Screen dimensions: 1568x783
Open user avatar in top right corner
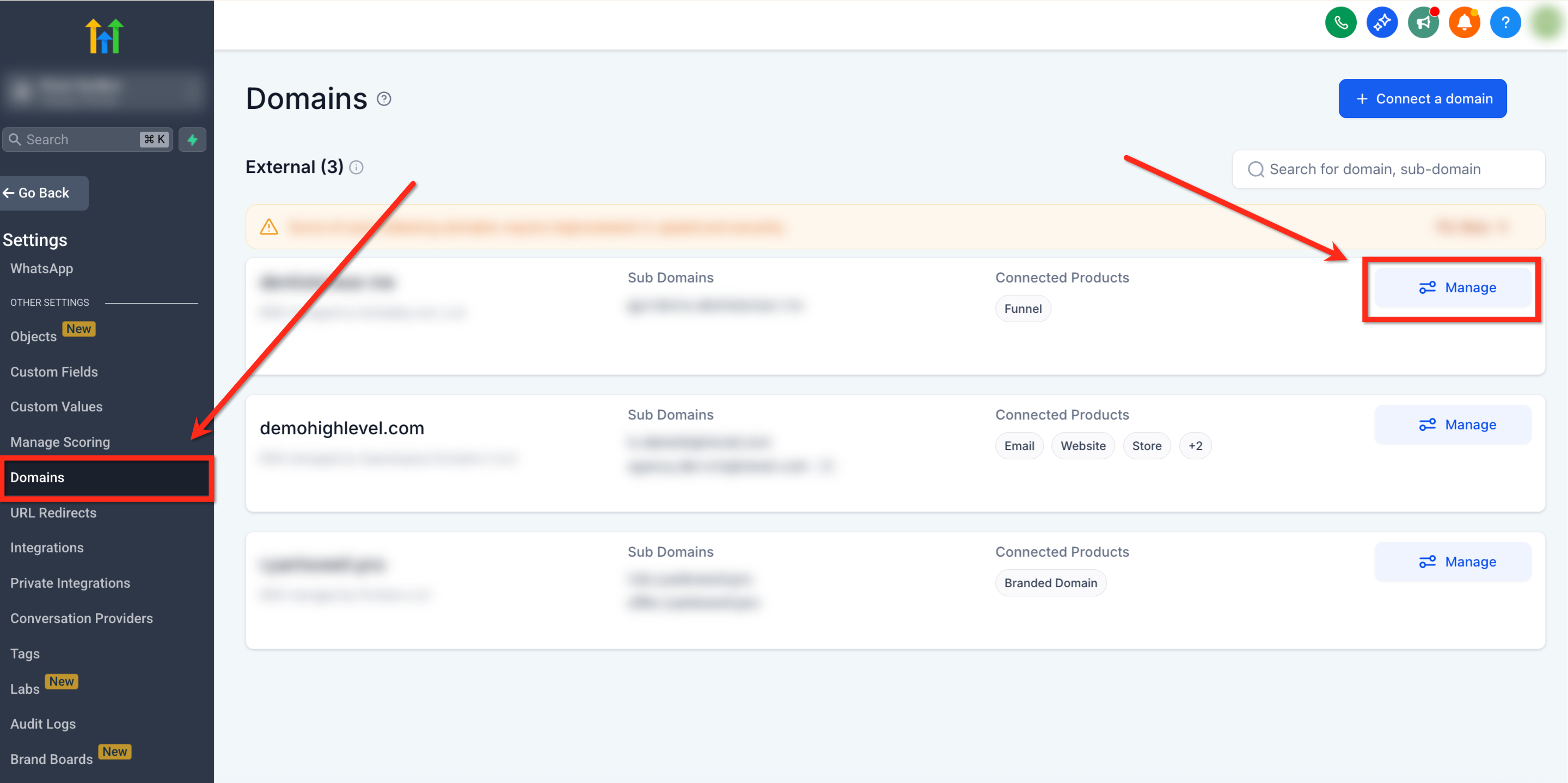1546,23
